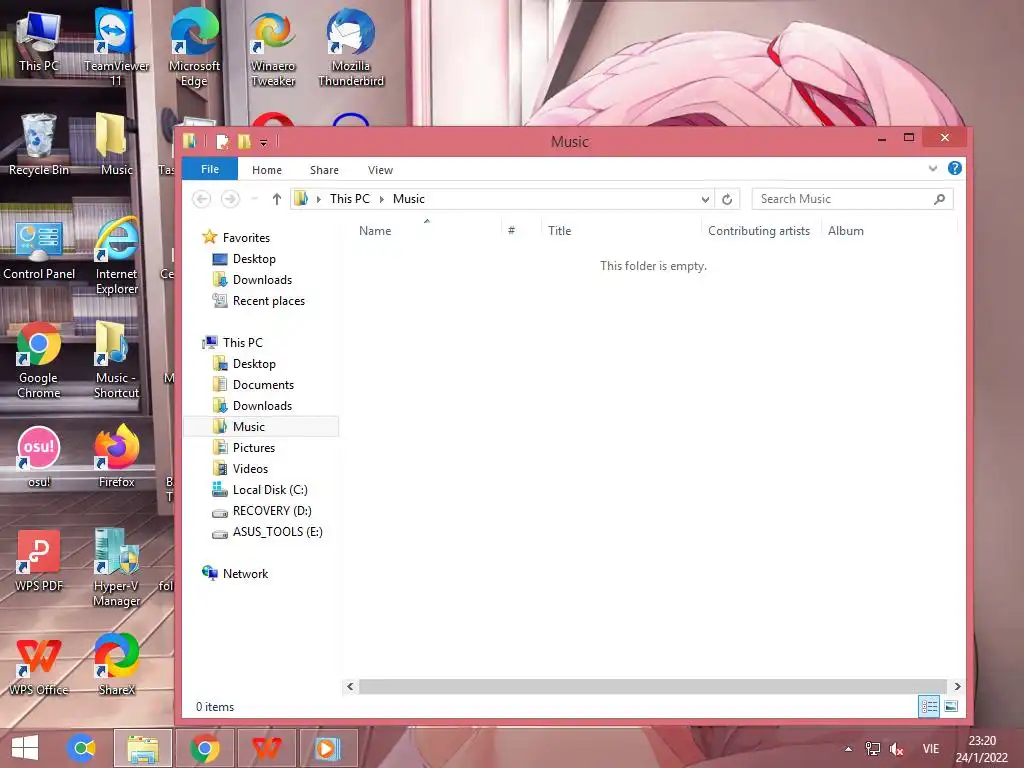The width and height of the screenshot is (1024, 768).
Task: Select the Mozilla Thunderbird desktop icon
Action: [x=351, y=48]
